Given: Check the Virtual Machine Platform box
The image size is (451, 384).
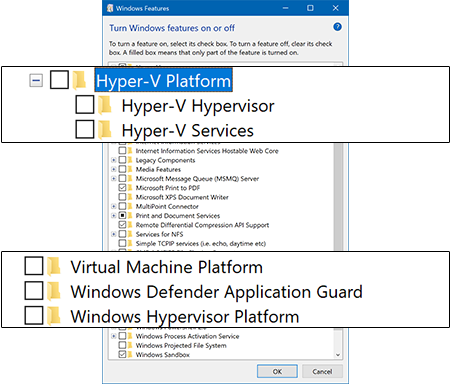Looking at the screenshot, I should coord(34,266).
